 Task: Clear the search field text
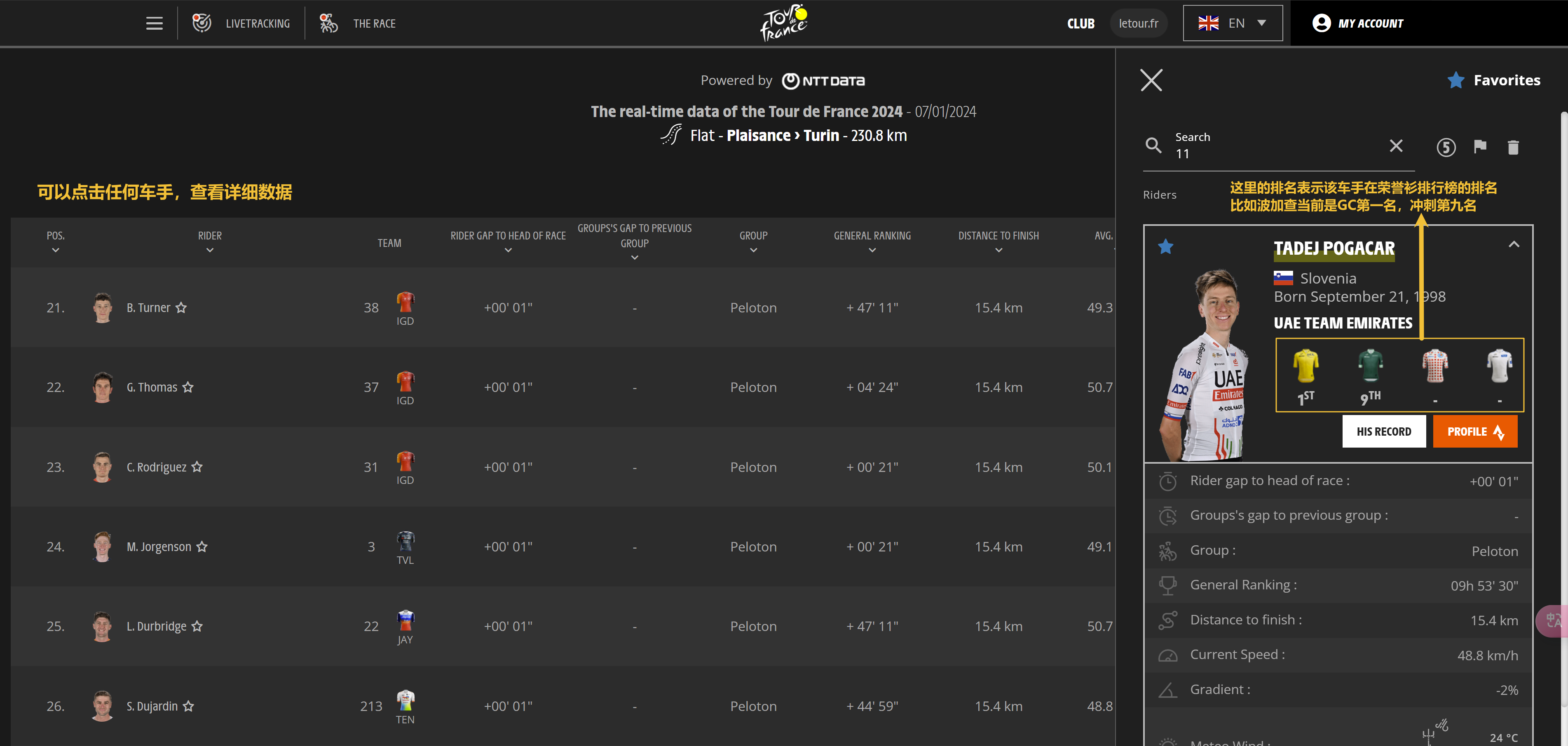tap(1396, 145)
